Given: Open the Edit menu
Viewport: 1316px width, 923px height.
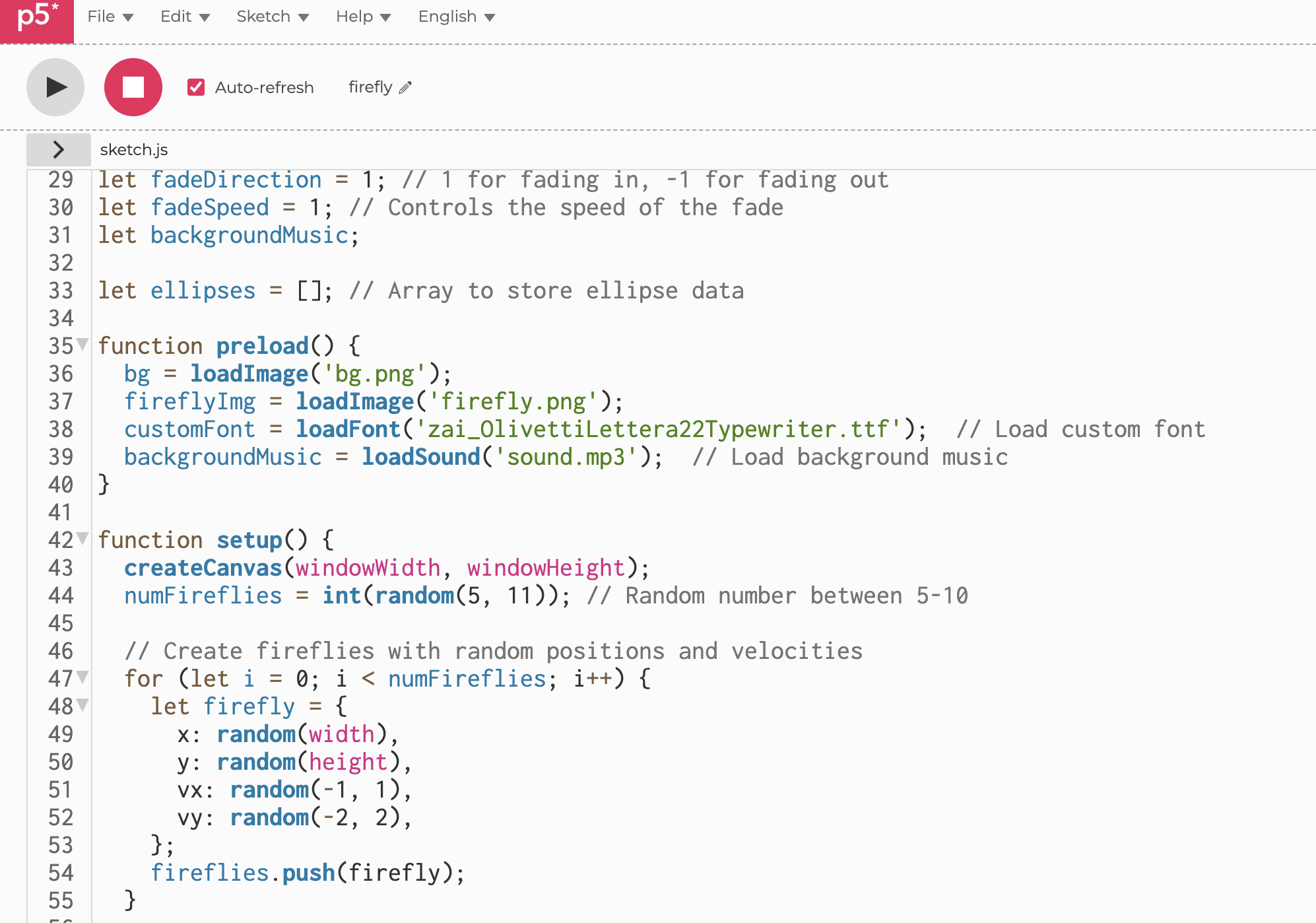Looking at the screenshot, I should click(x=185, y=17).
